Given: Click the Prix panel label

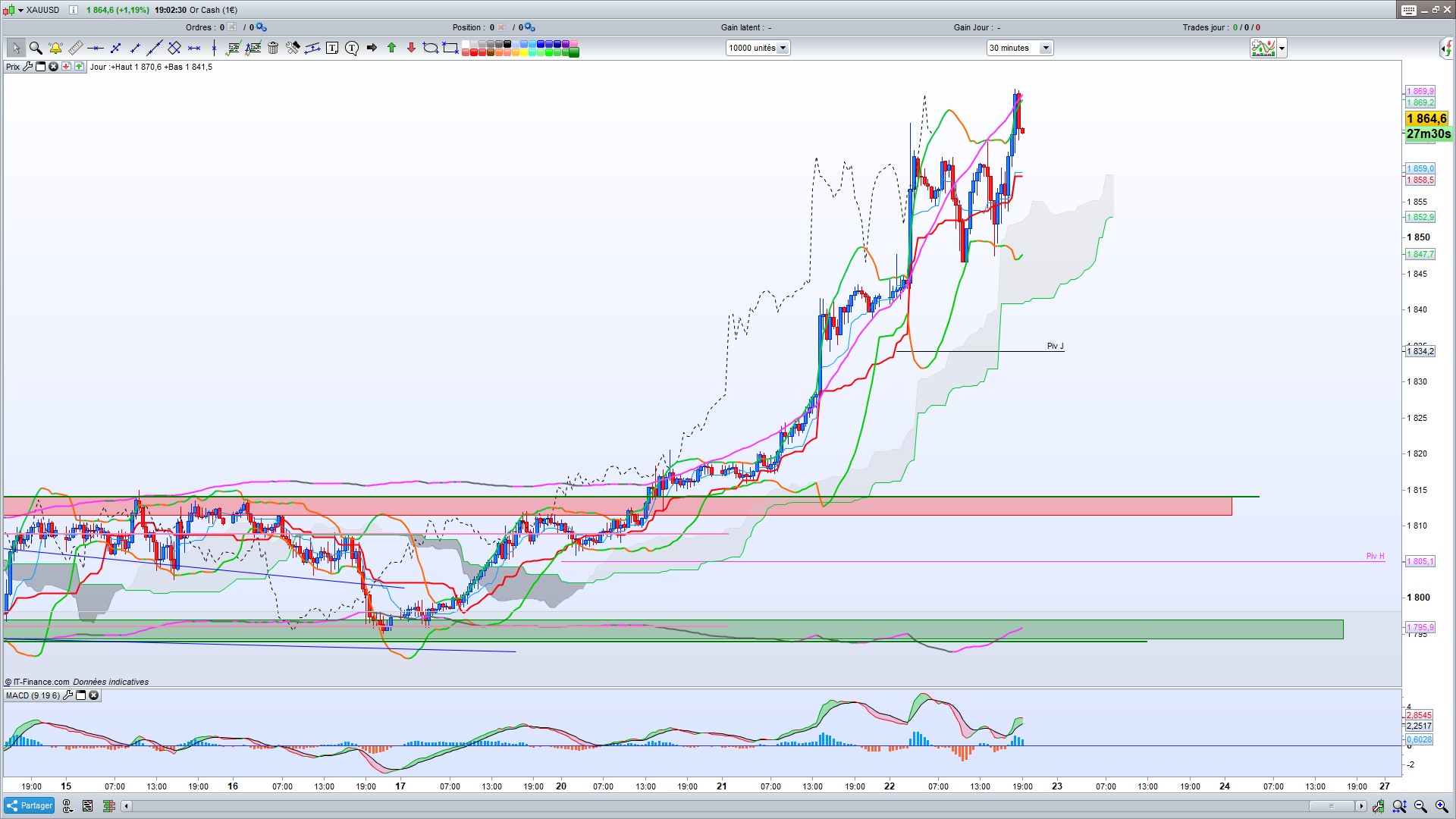Looking at the screenshot, I should [x=13, y=67].
